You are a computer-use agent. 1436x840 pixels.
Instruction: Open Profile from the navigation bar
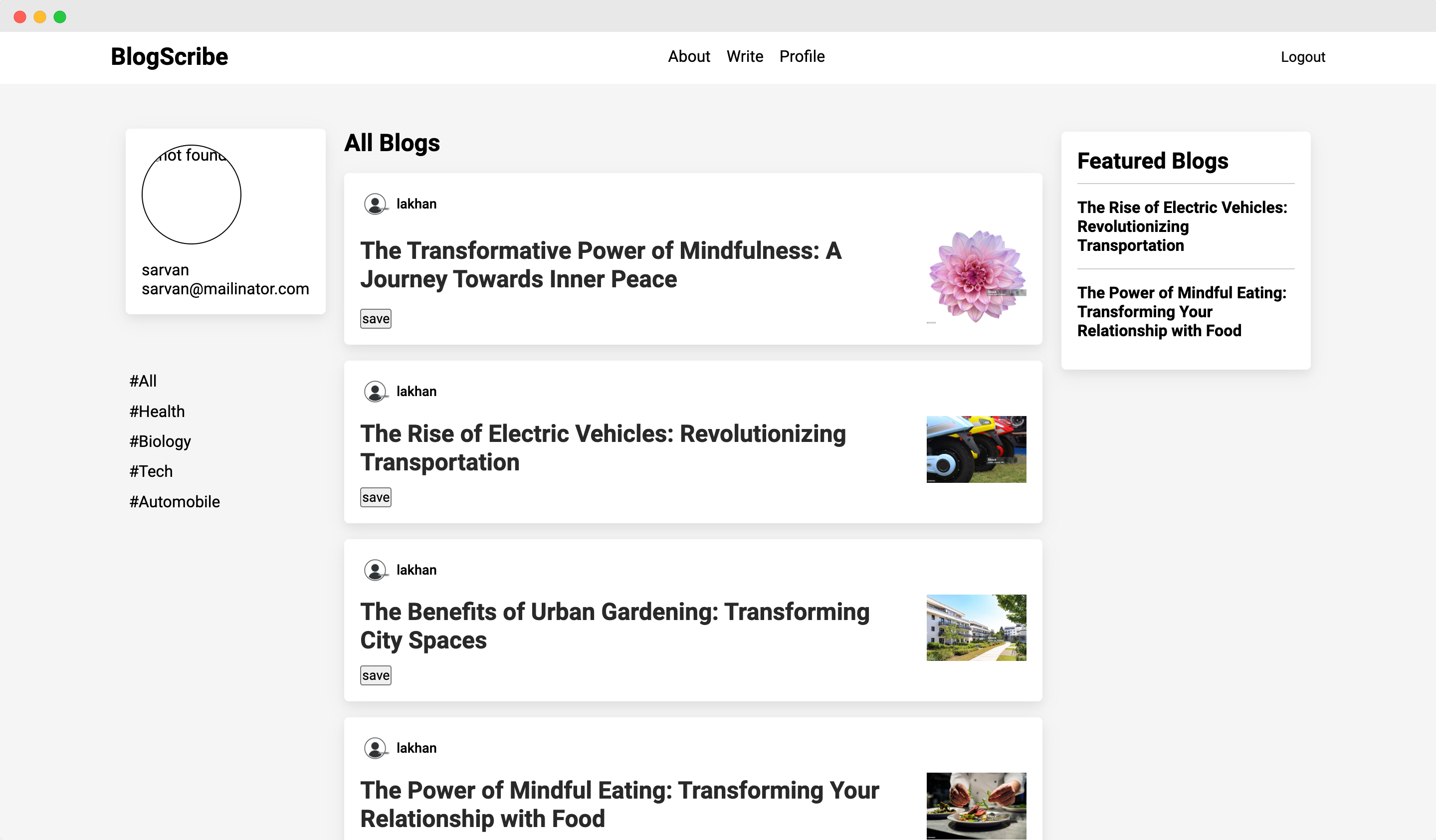coord(801,56)
